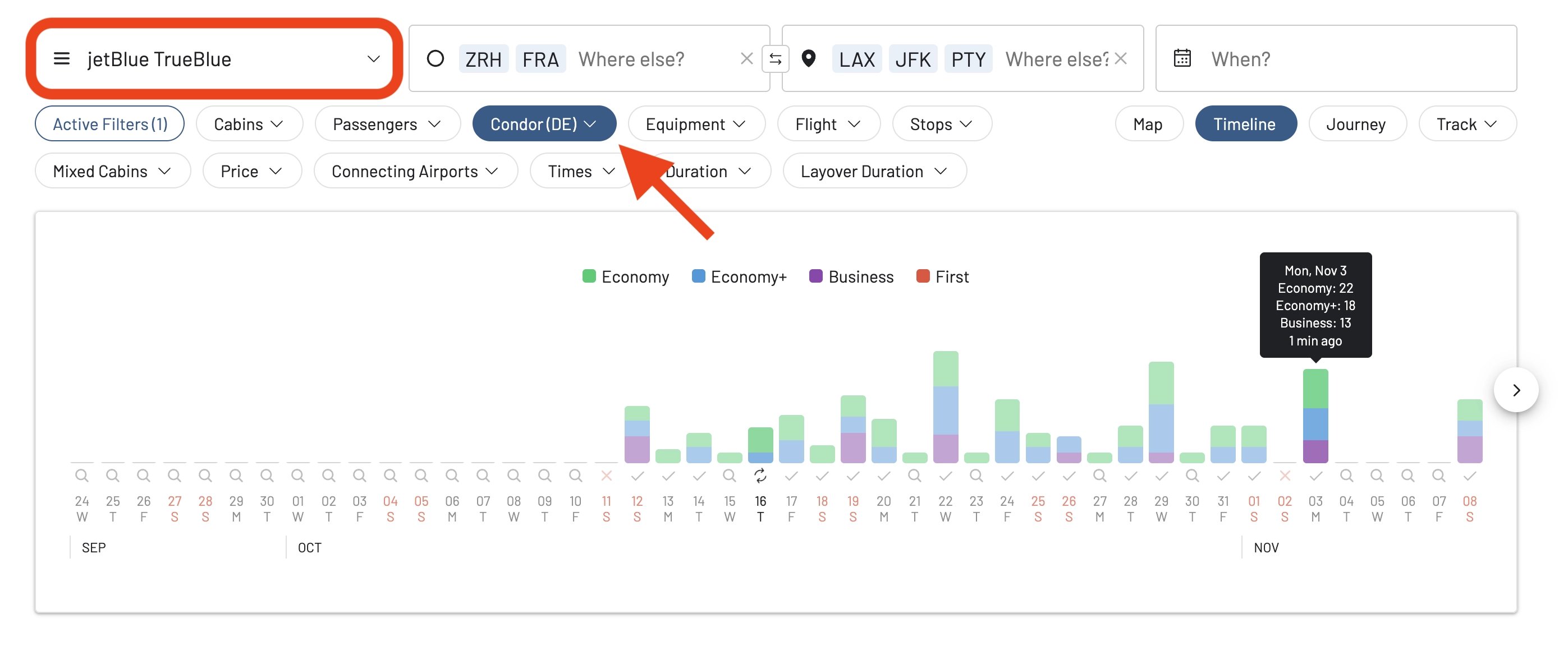Open the Condor (DE) airline filter
Image resolution: width=1568 pixels, height=655 pixels.
[x=544, y=124]
